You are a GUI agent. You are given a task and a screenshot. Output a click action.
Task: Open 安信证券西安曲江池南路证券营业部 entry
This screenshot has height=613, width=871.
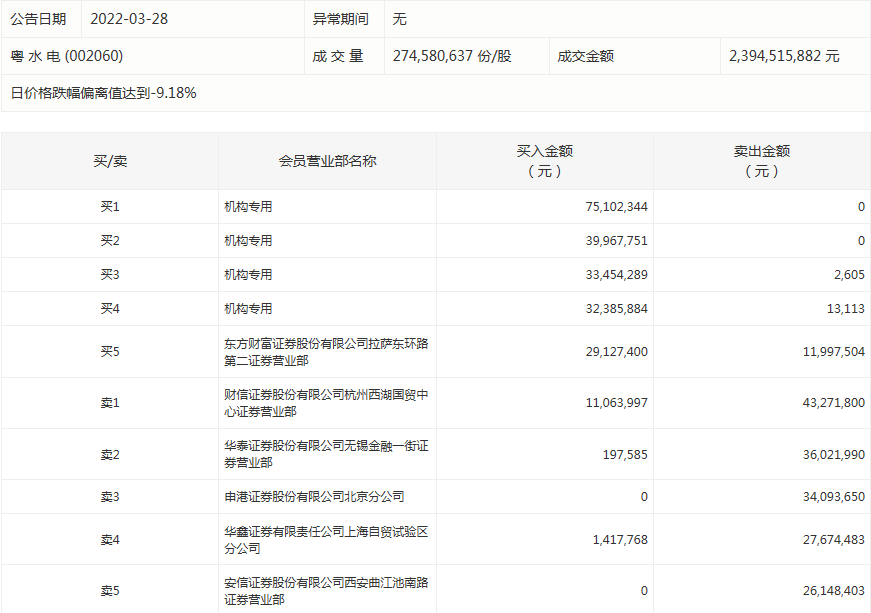(x=326, y=591)
